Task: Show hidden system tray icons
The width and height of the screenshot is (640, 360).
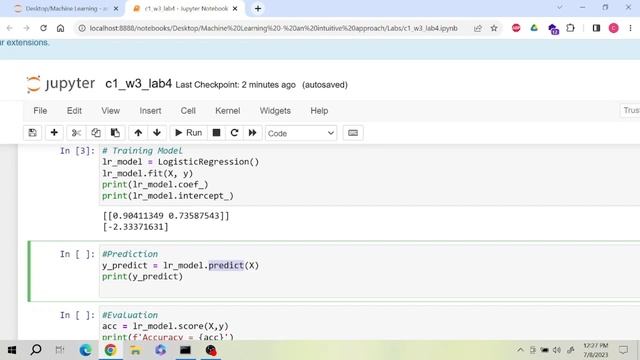Action: pos(520,350)
